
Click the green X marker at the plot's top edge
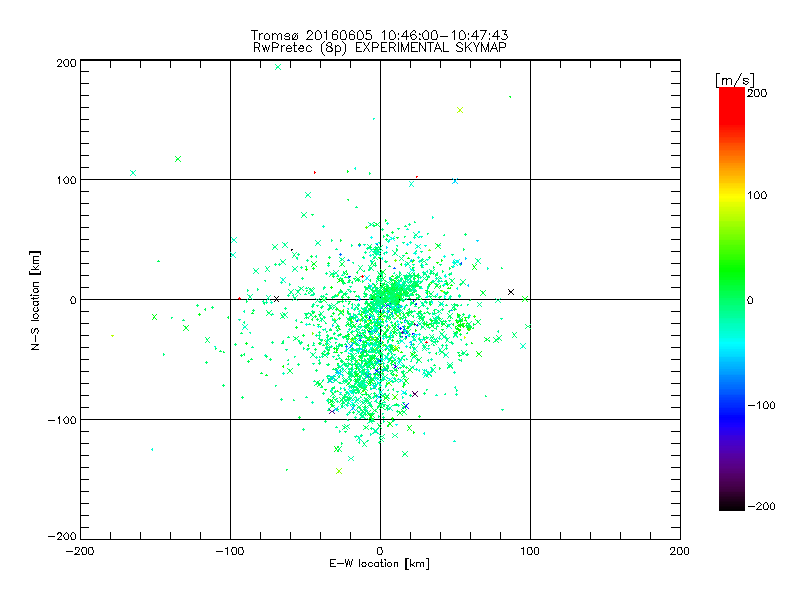pos(278,67)
